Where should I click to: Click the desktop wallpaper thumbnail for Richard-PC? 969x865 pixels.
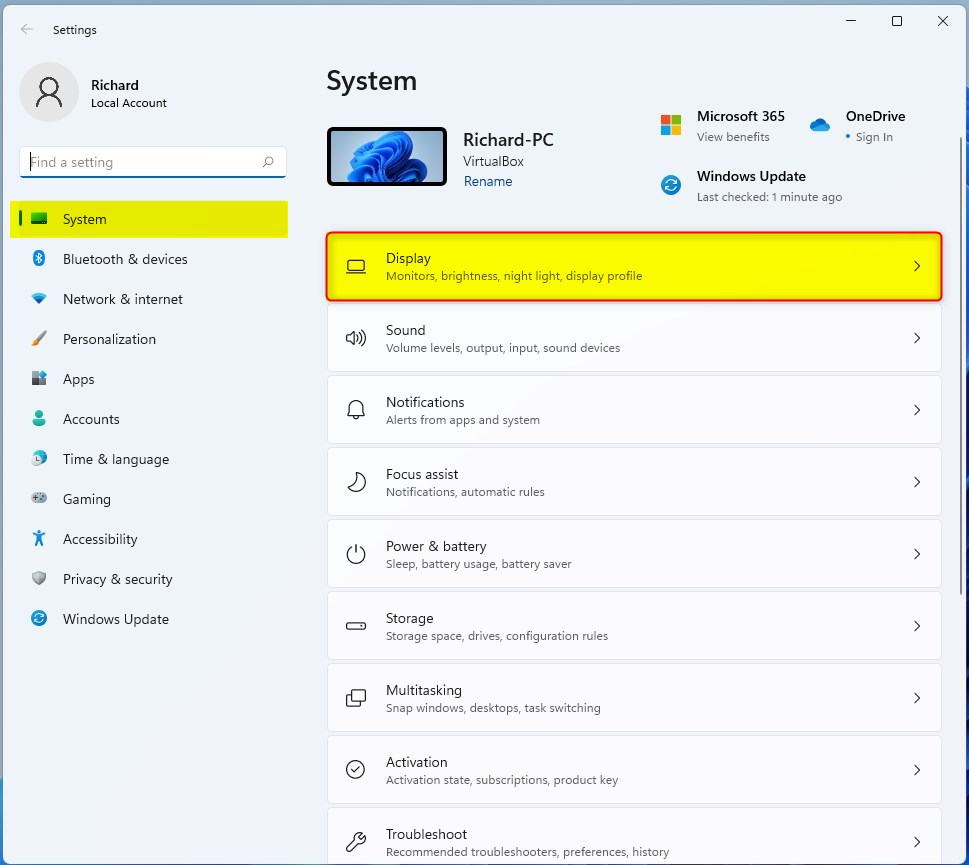(387, 156)
